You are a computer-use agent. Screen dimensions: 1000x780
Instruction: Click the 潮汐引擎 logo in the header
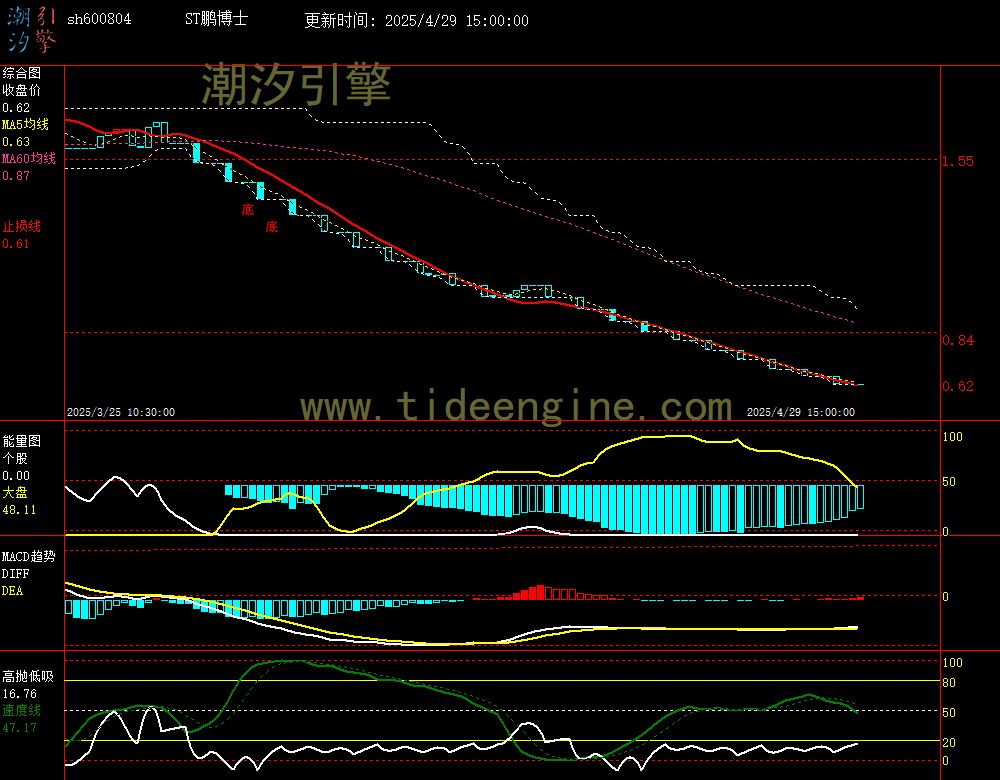pyautogui.click(x=31, y=30)
